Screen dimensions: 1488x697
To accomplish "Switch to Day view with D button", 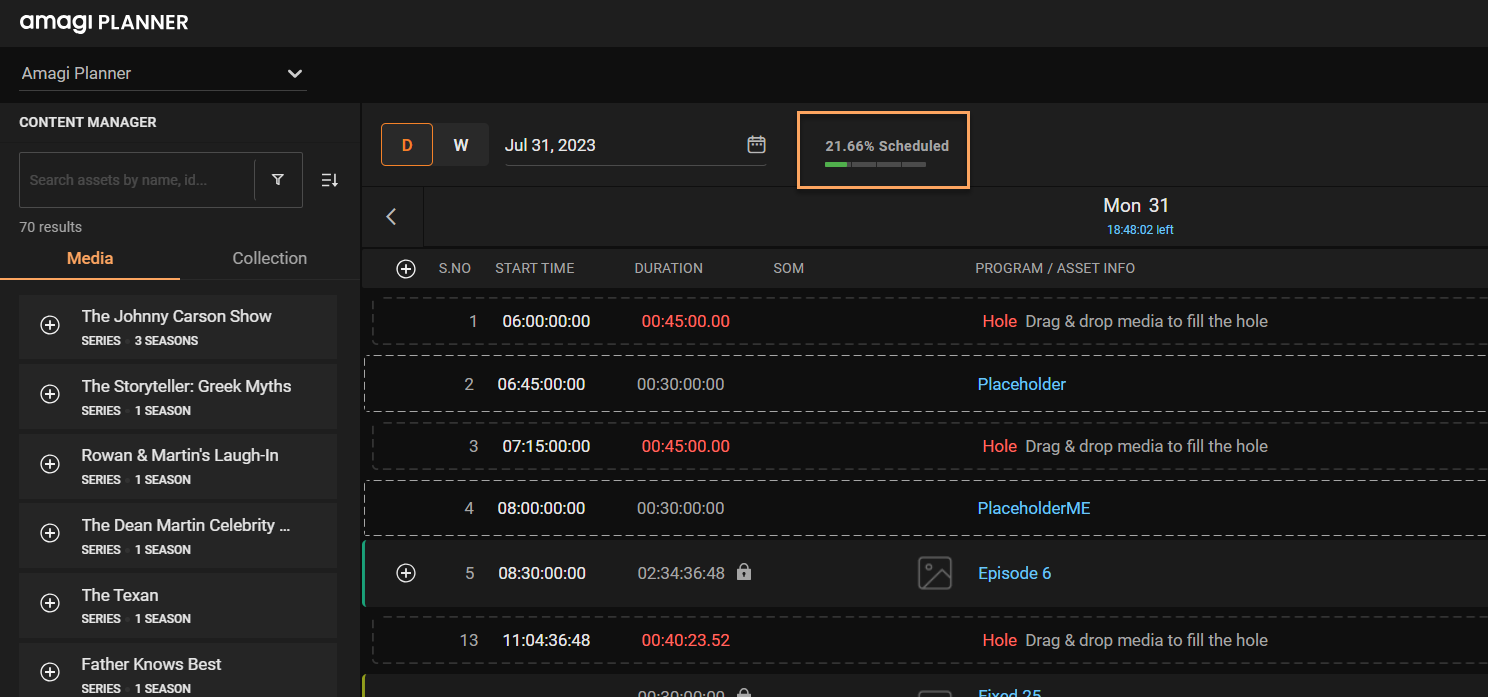I will [x=407, y=145].
